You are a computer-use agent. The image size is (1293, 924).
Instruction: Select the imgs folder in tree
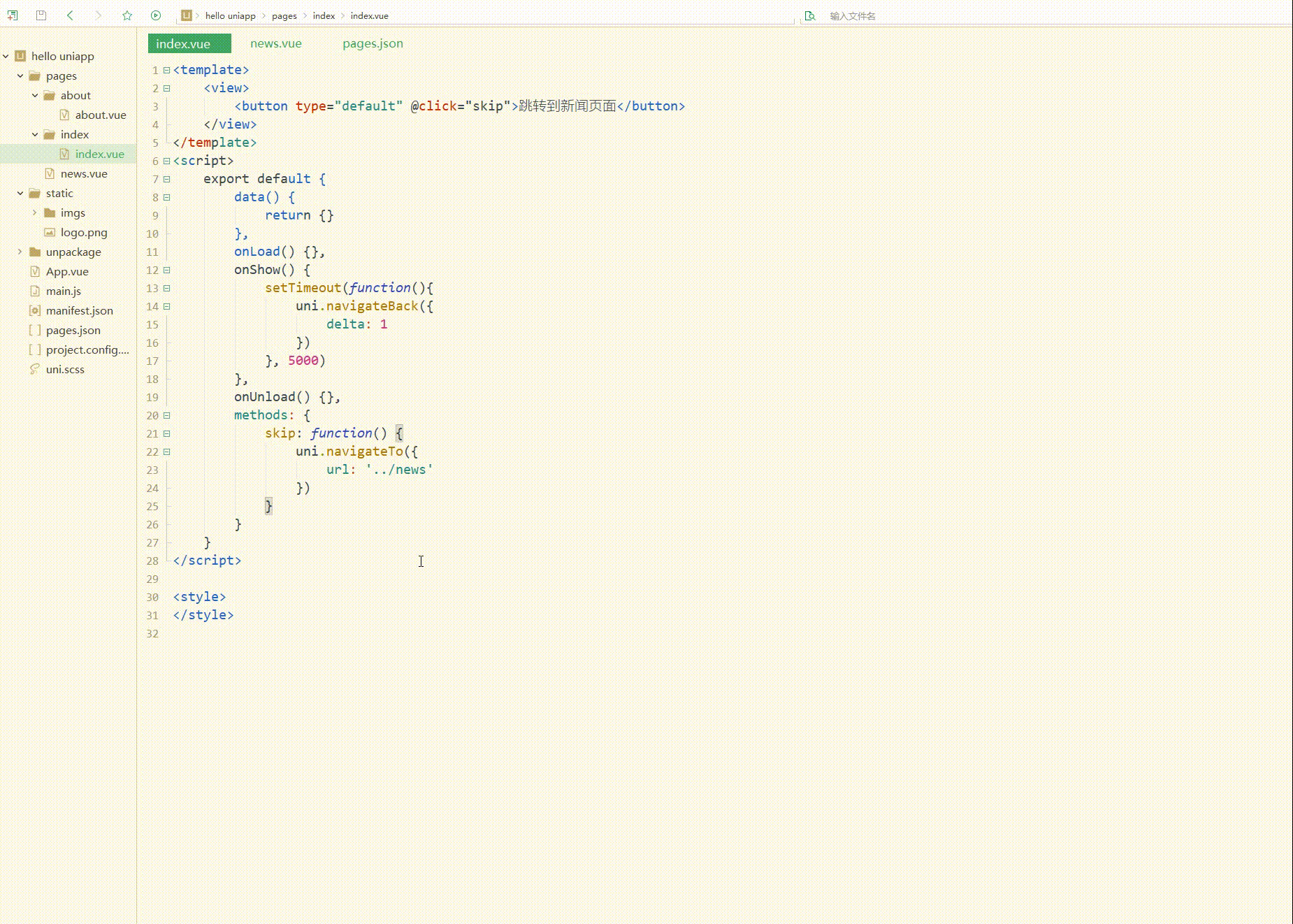tap(73, 212)
